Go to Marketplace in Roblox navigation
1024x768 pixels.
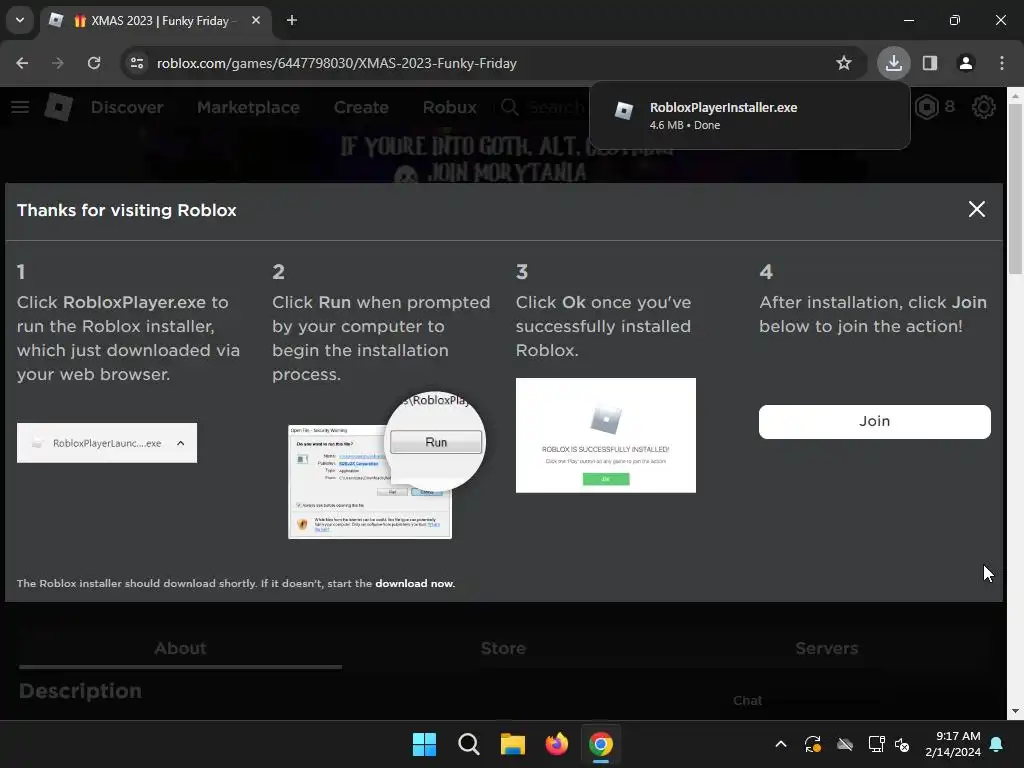tap(248, 107)
